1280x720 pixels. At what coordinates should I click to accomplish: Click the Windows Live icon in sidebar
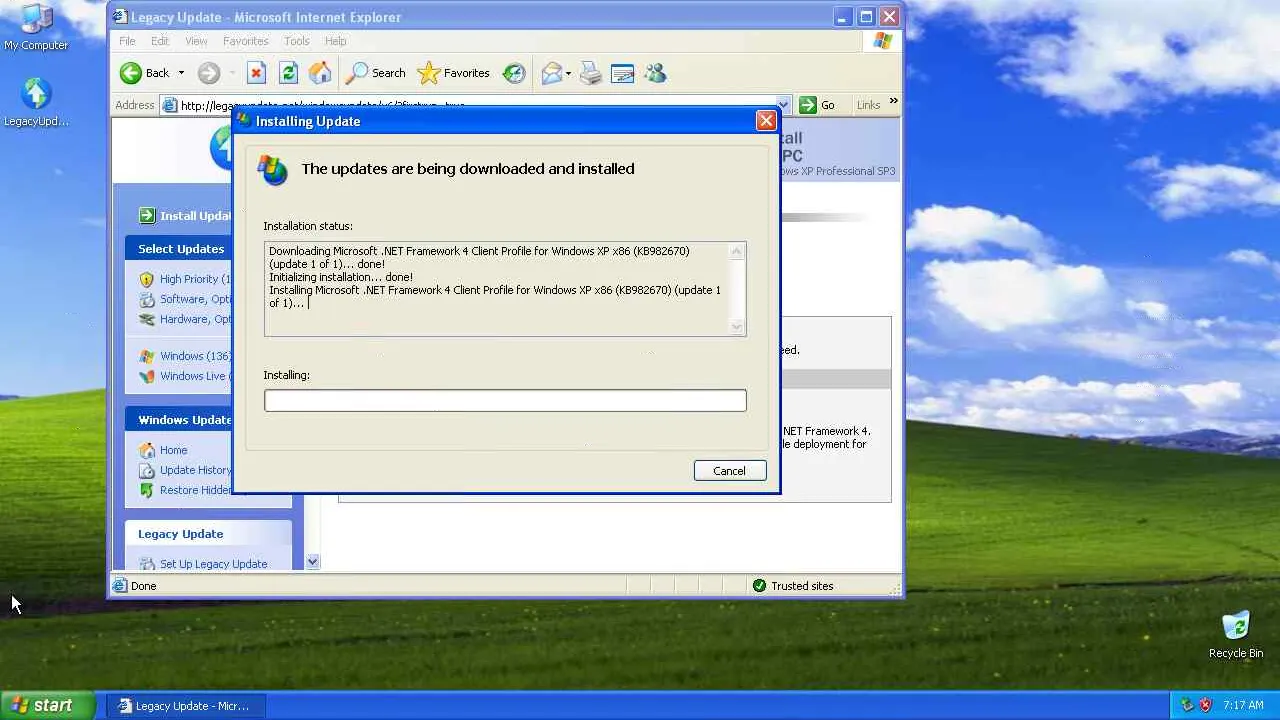[x=147, y=377]
